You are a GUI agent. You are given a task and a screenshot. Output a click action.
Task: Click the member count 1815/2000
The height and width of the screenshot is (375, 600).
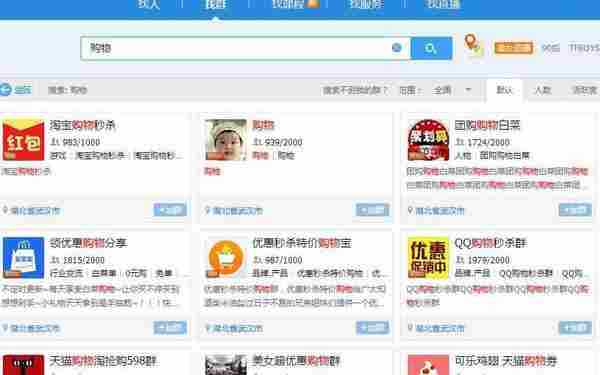(83, 260)
